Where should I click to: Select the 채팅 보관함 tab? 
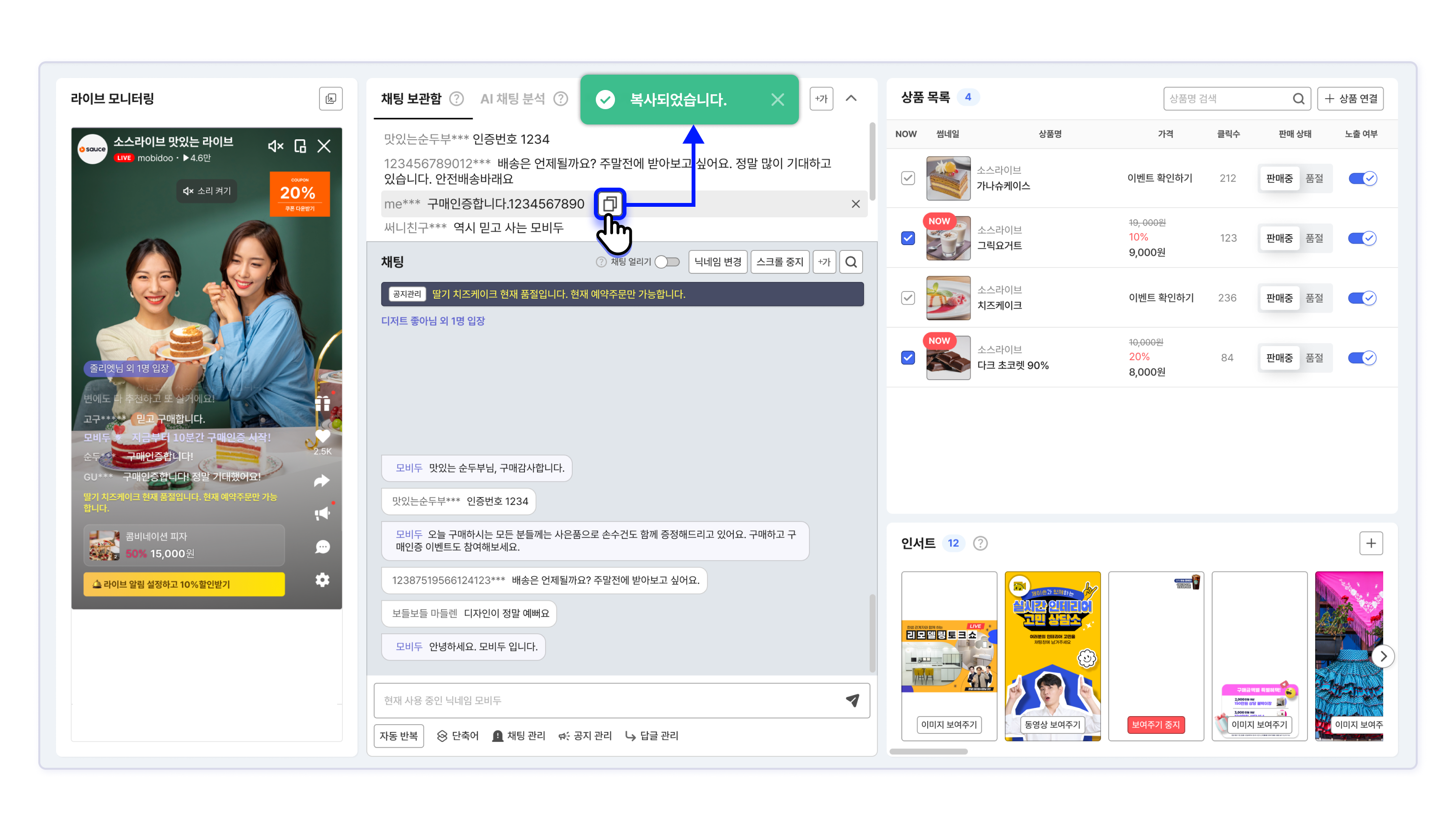tap(411, 99)
